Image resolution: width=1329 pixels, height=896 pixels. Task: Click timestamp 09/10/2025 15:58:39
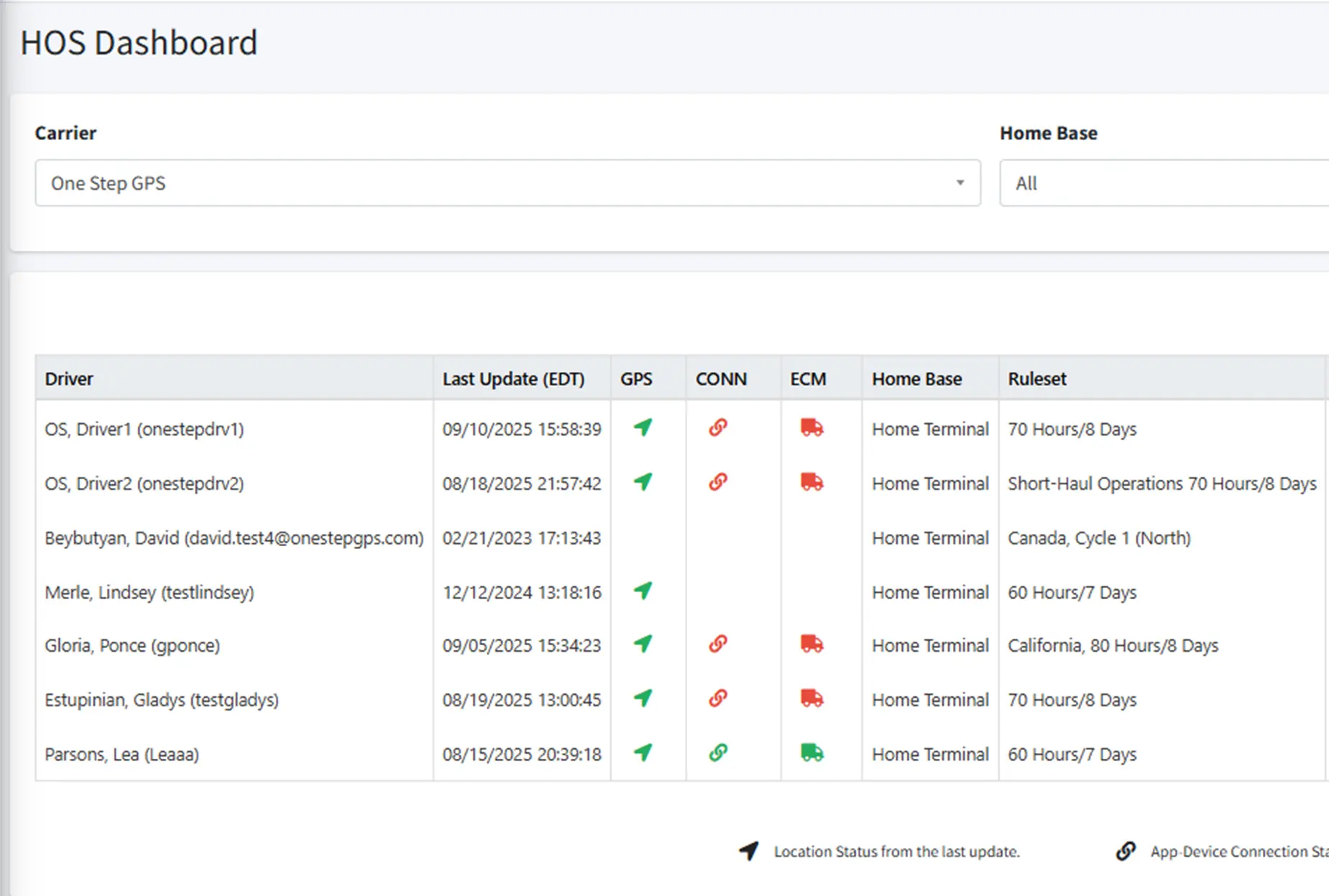point(522,429)
